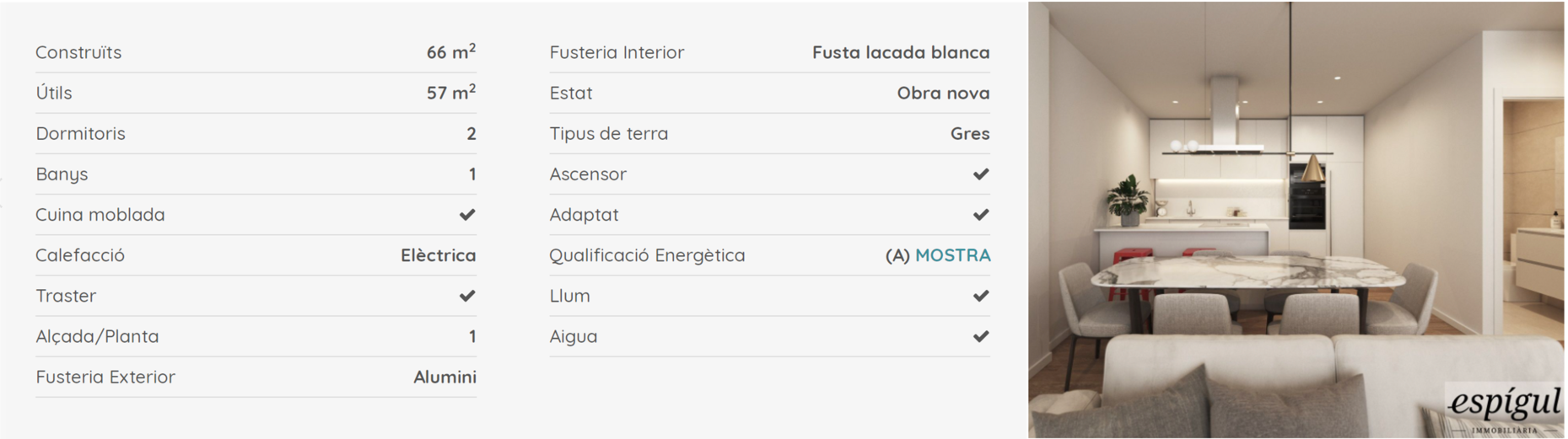Click the Fusta lacada blanca value
Screen dimensions: 1568x439
[x=901, y=52]
